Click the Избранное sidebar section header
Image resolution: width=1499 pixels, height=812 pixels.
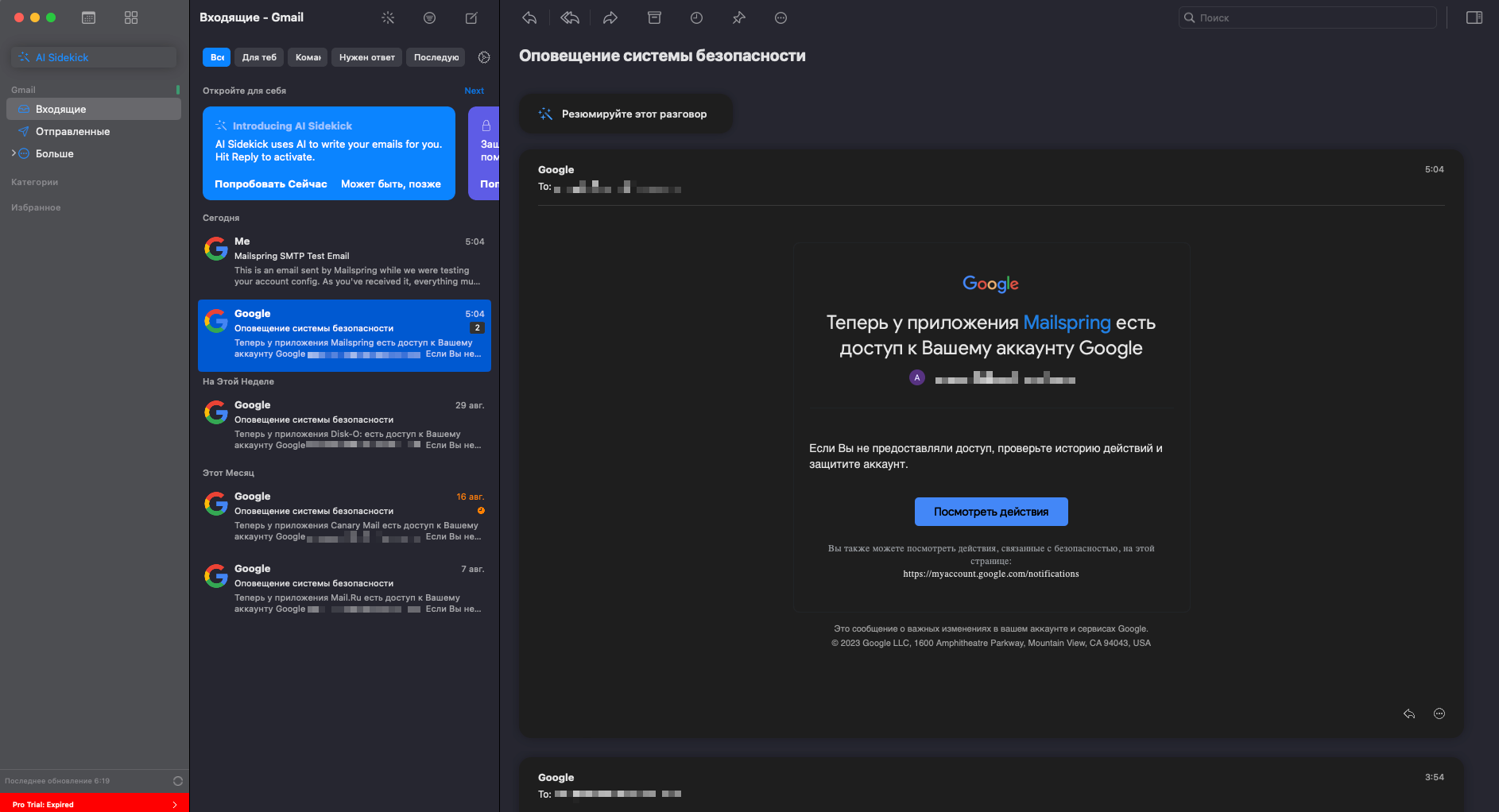click(36, 207)
